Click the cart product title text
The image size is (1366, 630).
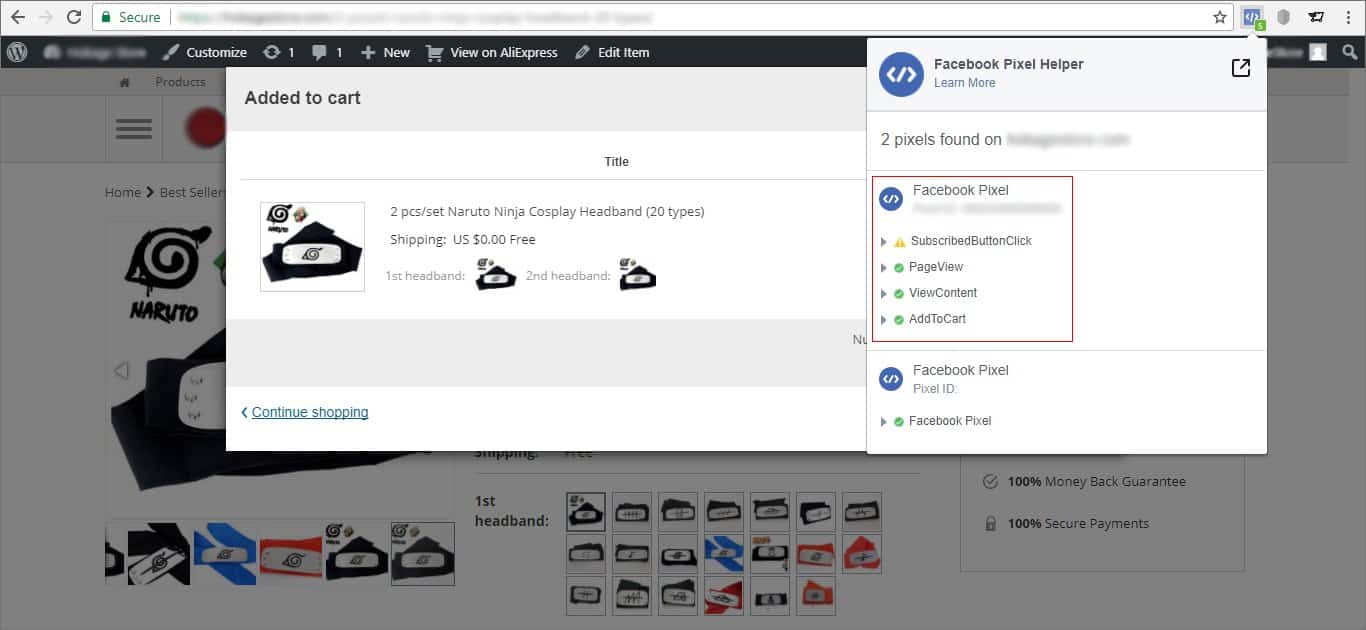(x=547, y=211)
